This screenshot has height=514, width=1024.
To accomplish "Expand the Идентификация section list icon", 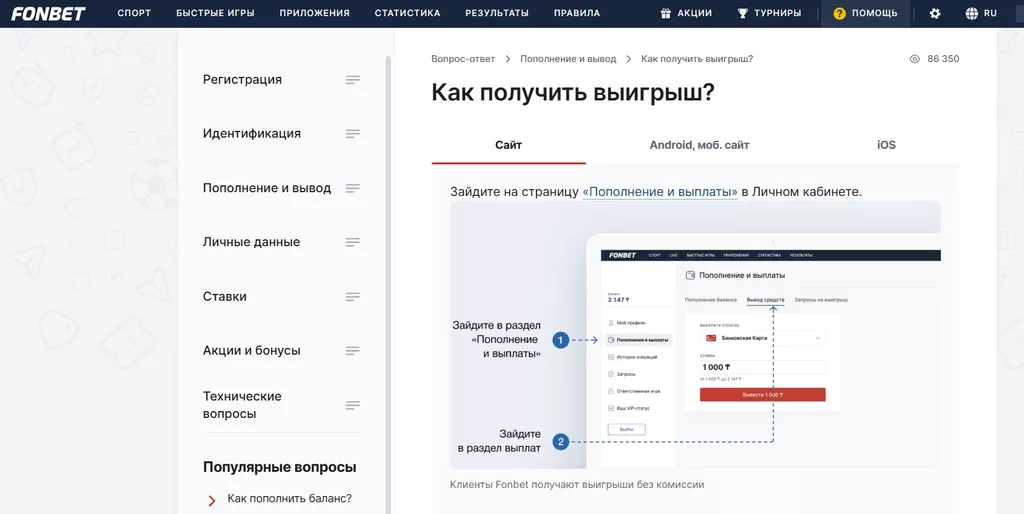I will 353,134.
